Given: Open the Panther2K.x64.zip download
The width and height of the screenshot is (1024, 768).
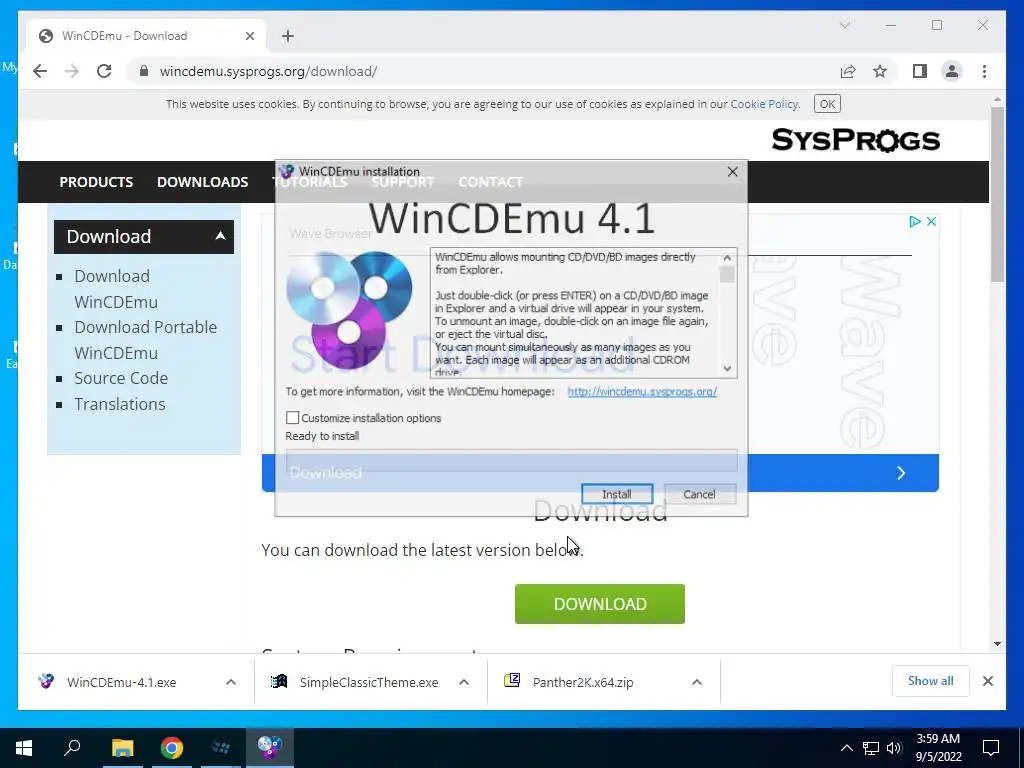Looking at the screenshot, I should click(569, 682).
